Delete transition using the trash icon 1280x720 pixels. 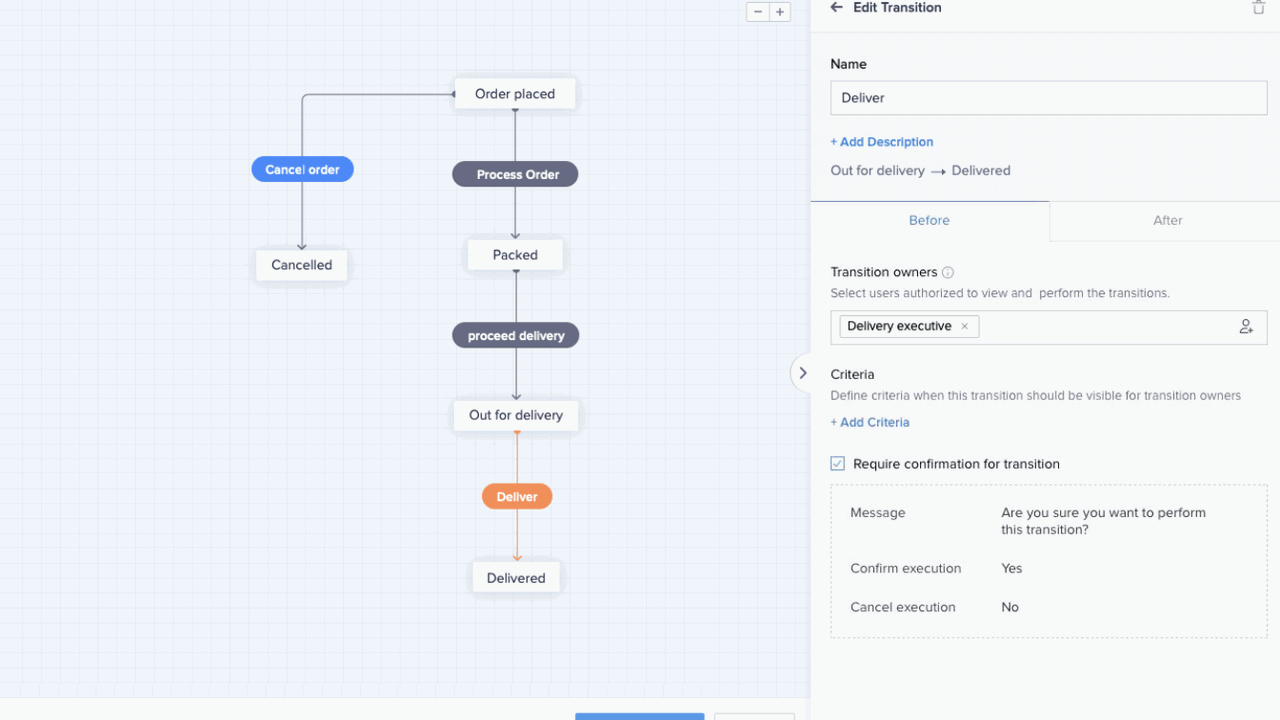pyautogui.click(x=1258, y=8)
